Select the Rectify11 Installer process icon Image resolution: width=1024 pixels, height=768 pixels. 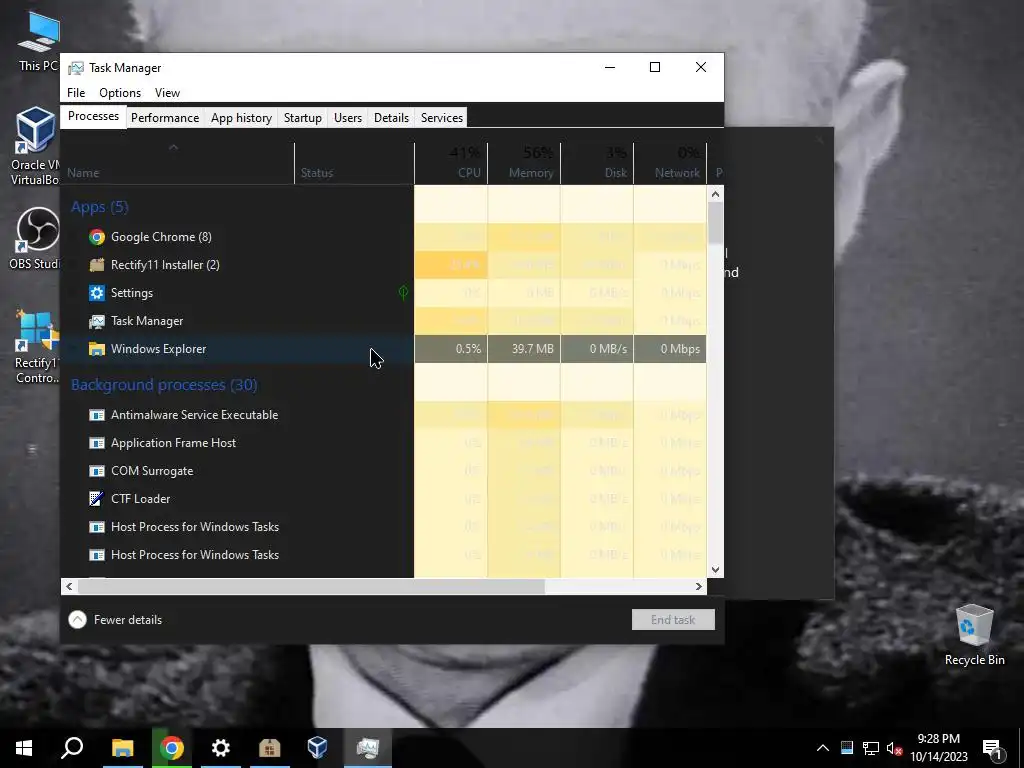(x=97, y=265)
